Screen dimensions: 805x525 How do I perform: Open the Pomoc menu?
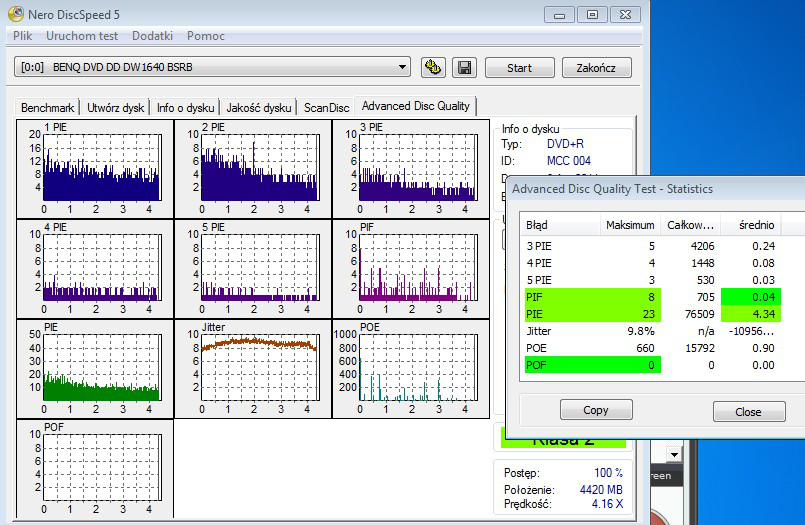[x=205, y=36]
